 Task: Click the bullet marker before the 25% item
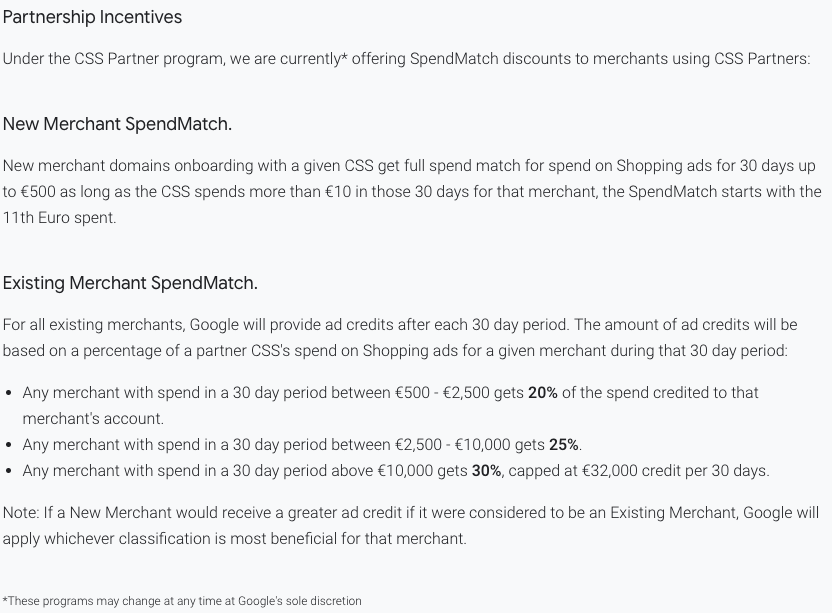click(9, 445)
